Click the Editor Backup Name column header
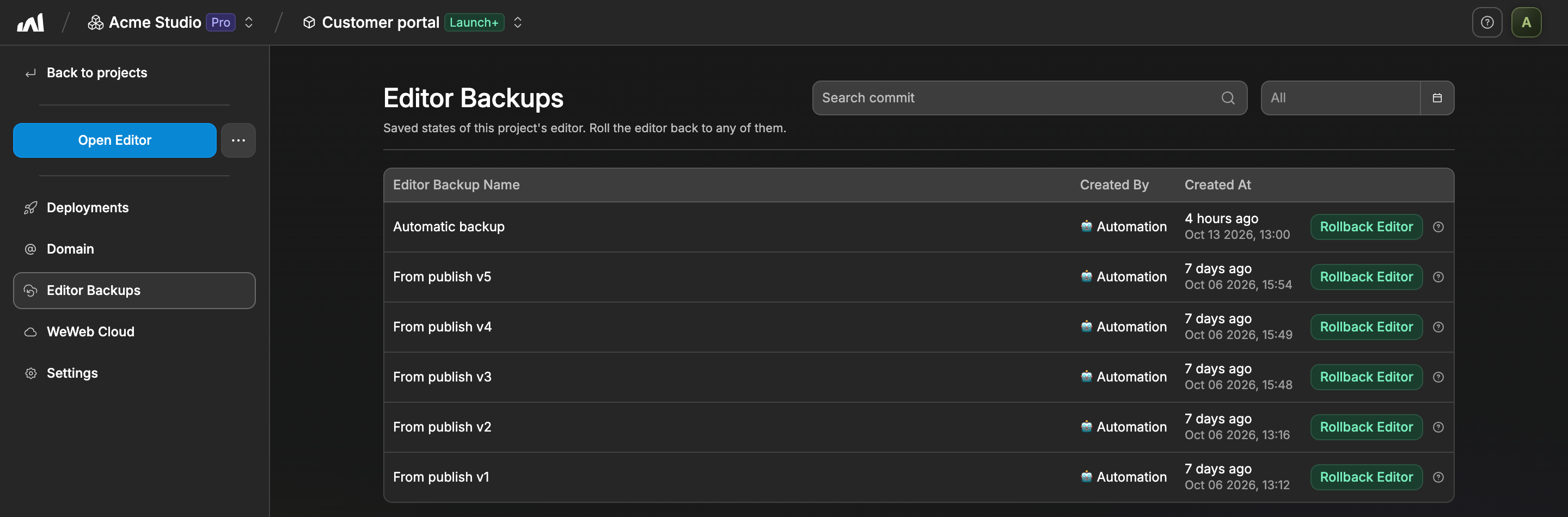 [x=457, y=185]
